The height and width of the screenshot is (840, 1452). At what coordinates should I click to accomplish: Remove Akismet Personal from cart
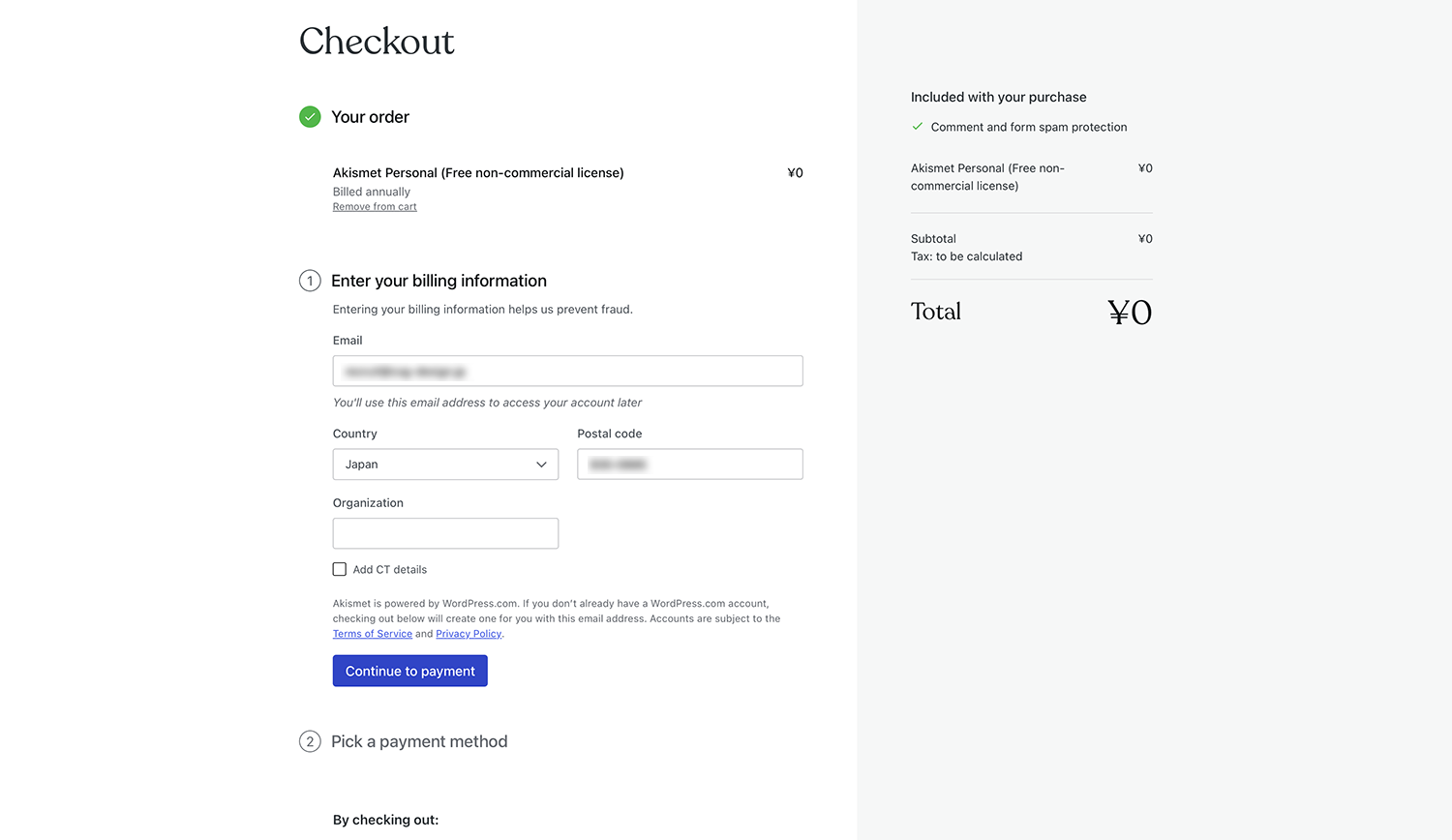[x=375, y=207]
